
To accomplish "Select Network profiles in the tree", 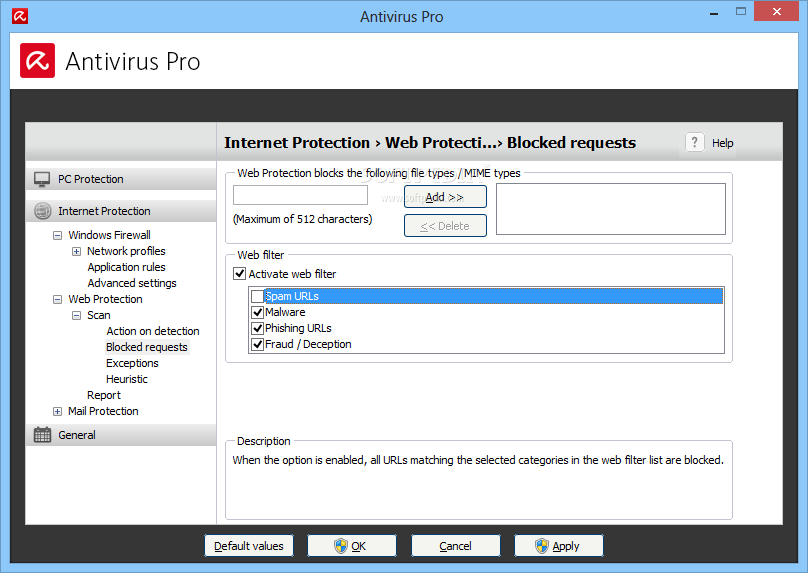I will point(126,251).
